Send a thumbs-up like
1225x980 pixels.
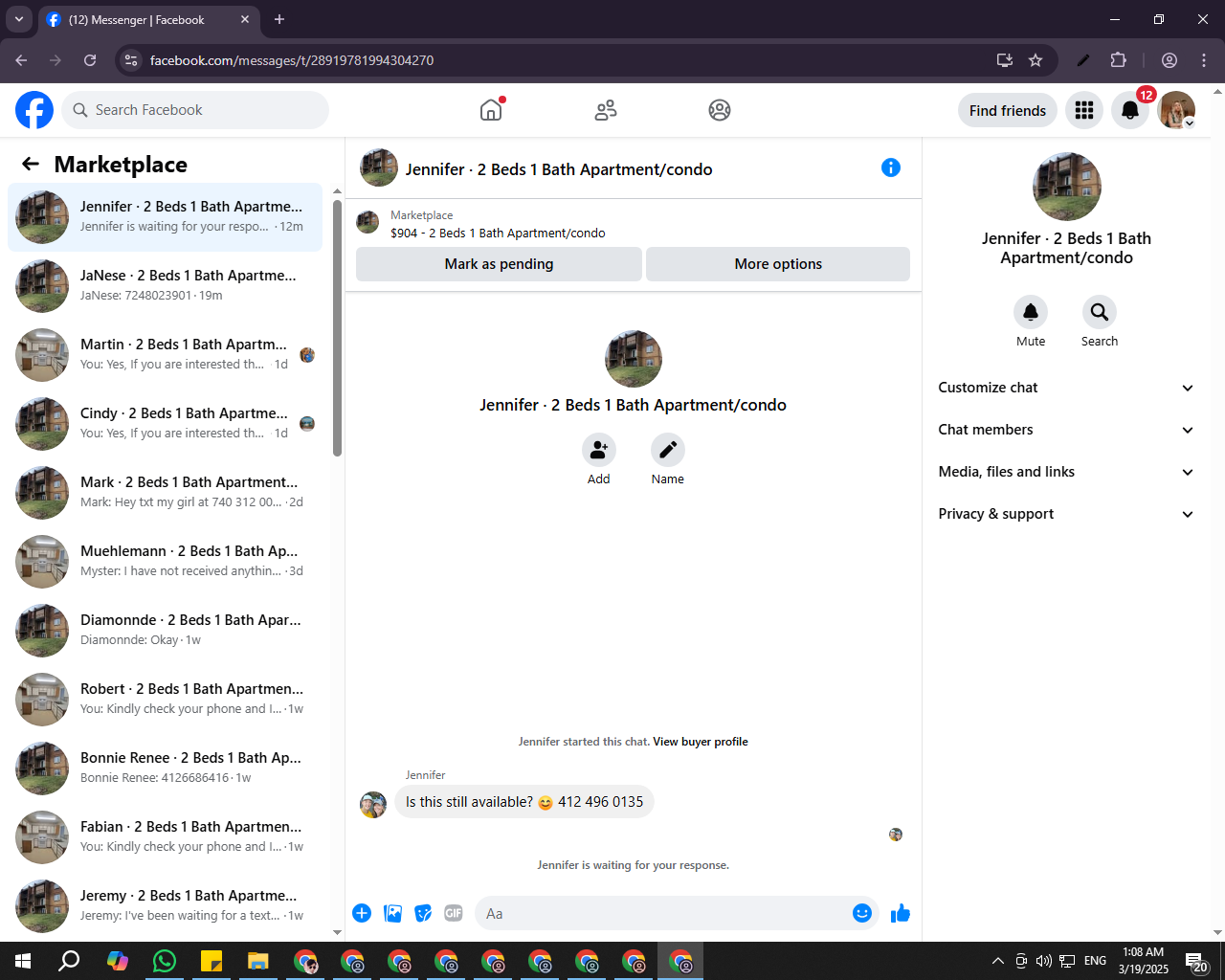pos(901,913)
